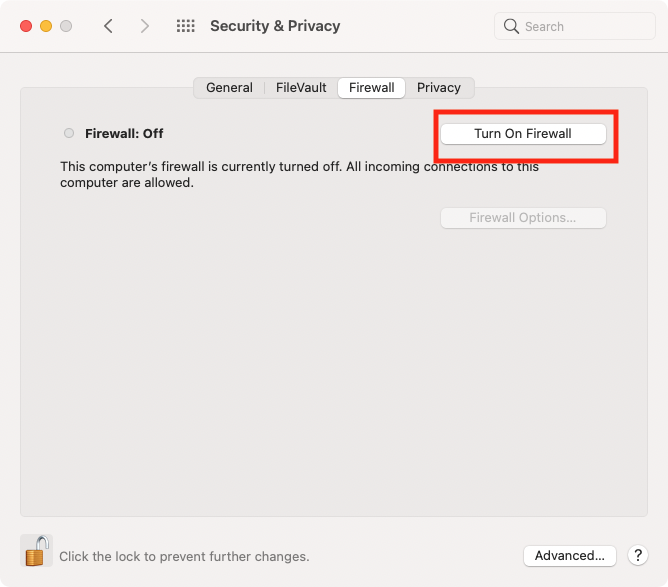Go forward with the right chevron arrow

(x=145, y=26)
